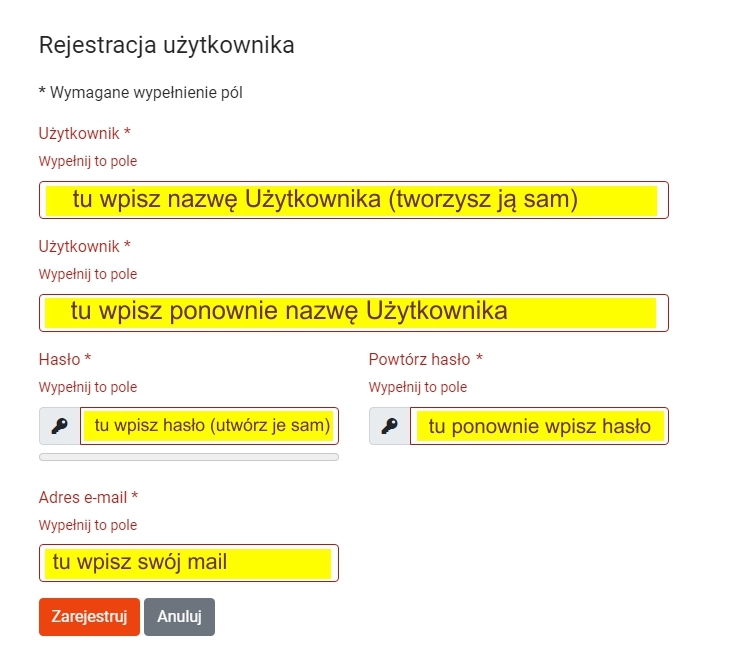Submit the form with Zarejestruj button
Image resolution: width=738 pixels, height=659 pixels.
coord(89,617)
